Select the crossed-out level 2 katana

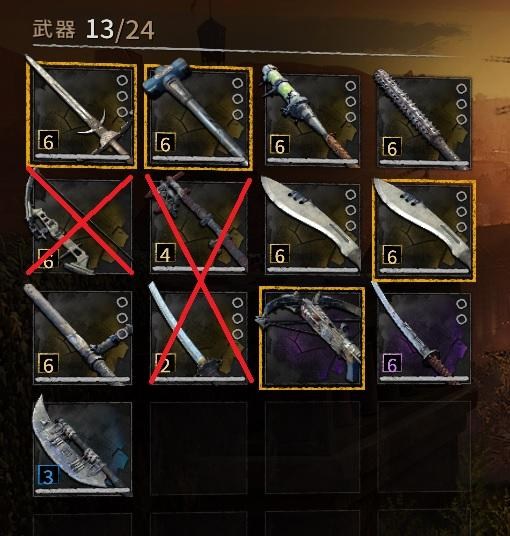pos(198,338)
